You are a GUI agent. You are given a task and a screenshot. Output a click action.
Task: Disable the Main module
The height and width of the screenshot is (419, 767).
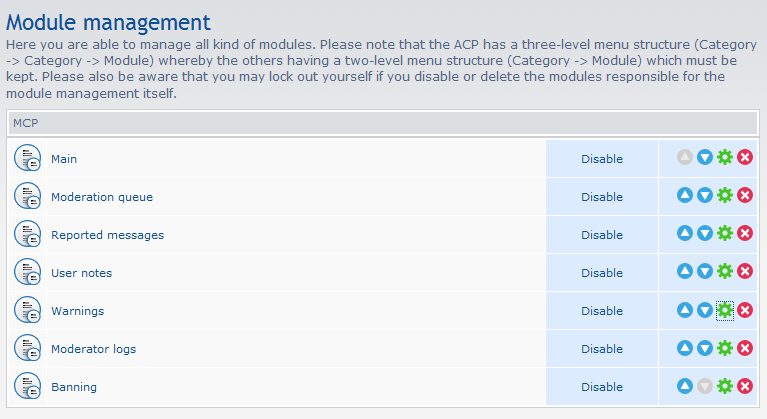(602, 159)
